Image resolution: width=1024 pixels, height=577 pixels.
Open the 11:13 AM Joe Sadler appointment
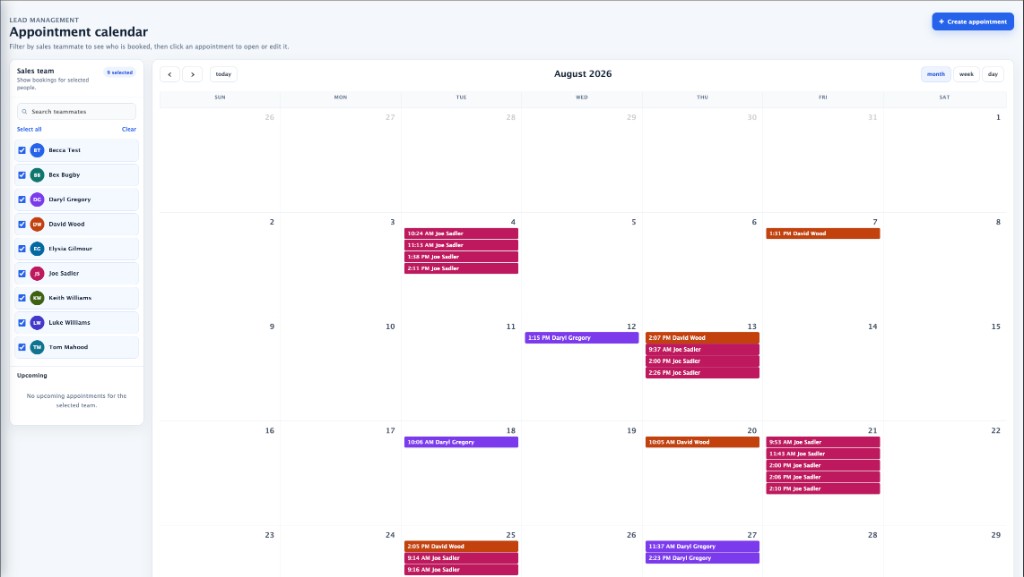(461, 245)
